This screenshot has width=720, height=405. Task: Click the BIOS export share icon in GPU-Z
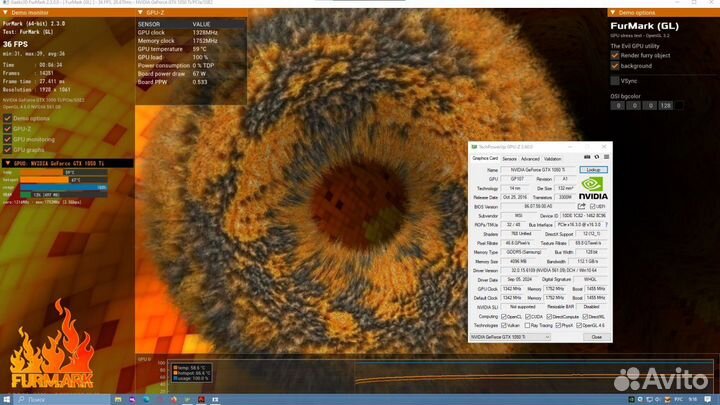click(x=581, y=206)
